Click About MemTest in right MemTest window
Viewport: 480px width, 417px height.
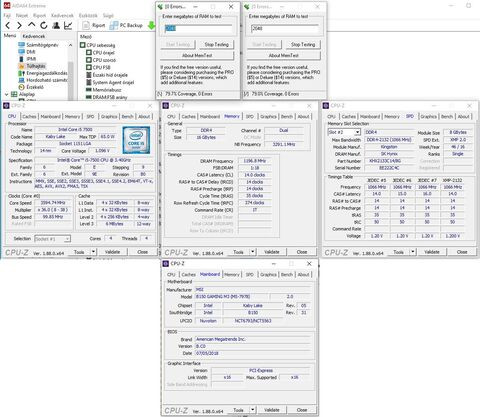(284, 55)
